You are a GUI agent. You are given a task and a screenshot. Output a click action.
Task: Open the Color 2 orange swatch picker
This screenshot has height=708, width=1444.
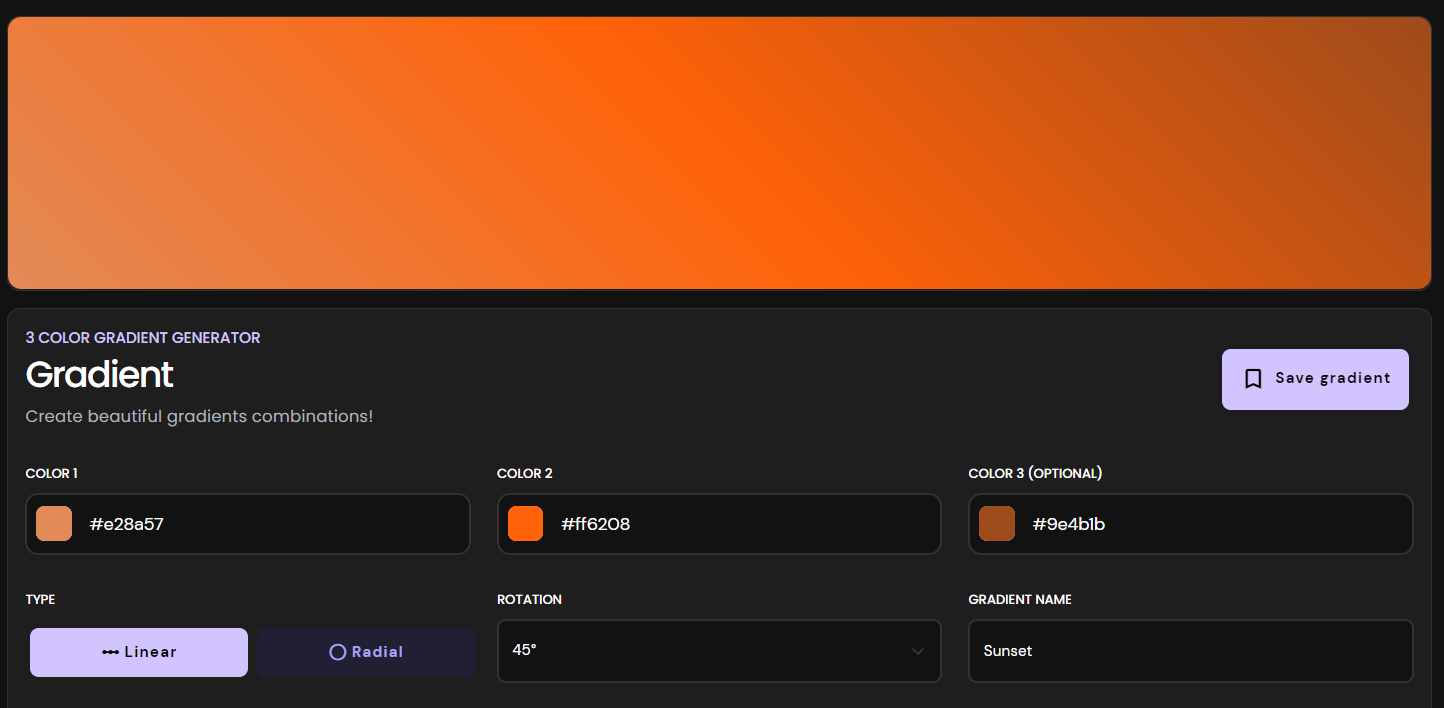point(526,524)
